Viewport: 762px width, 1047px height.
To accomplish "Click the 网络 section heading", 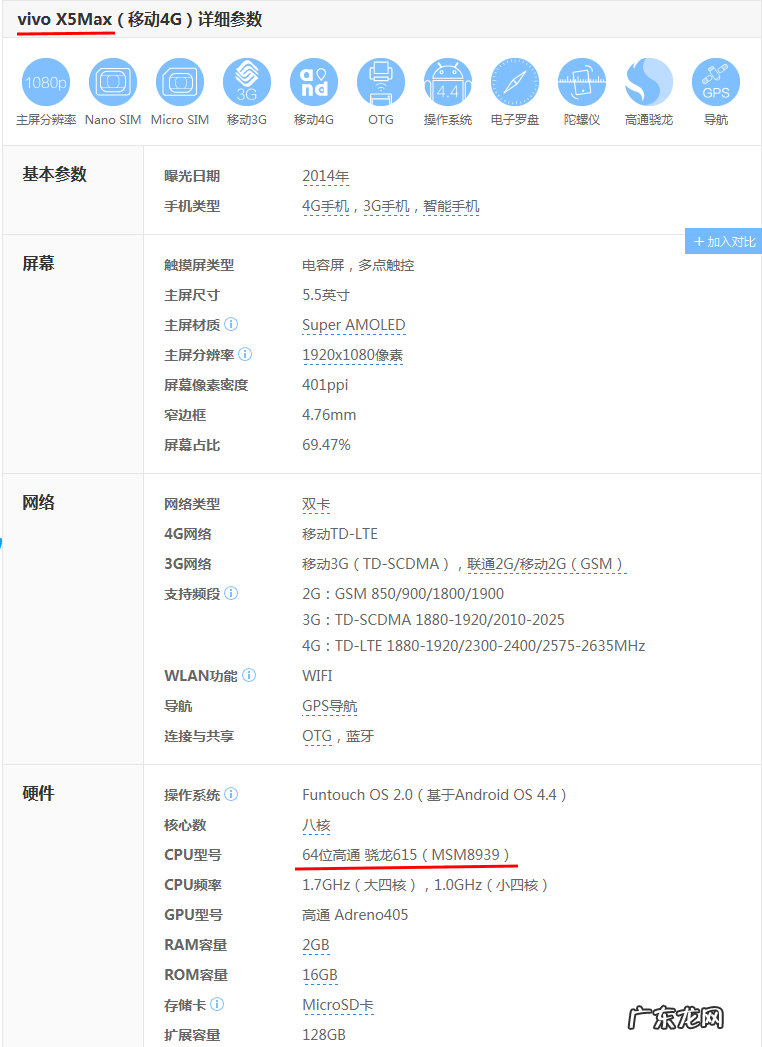I will pyautogui.click(x=38, y=502).
